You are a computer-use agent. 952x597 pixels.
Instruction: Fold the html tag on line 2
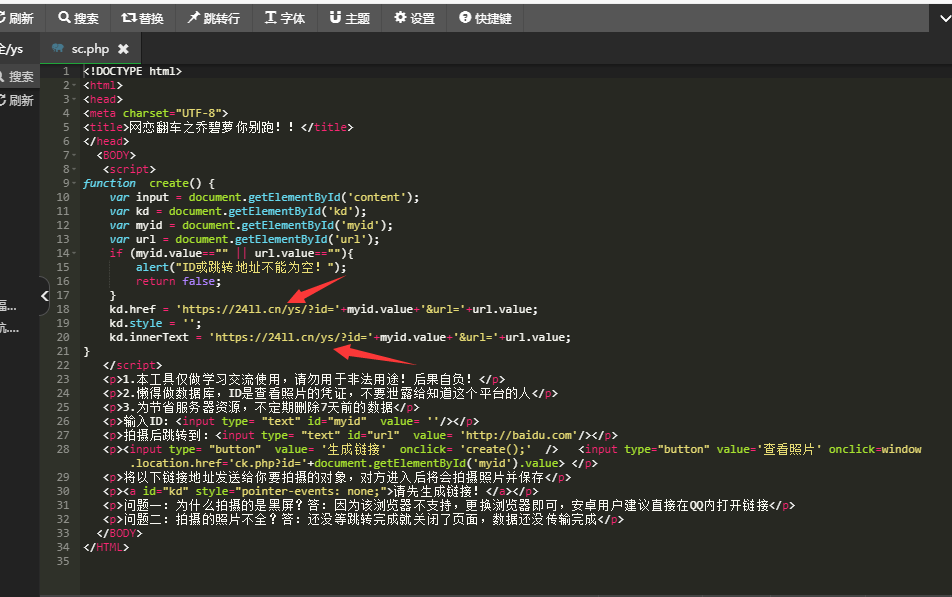(x=76, y=85)
